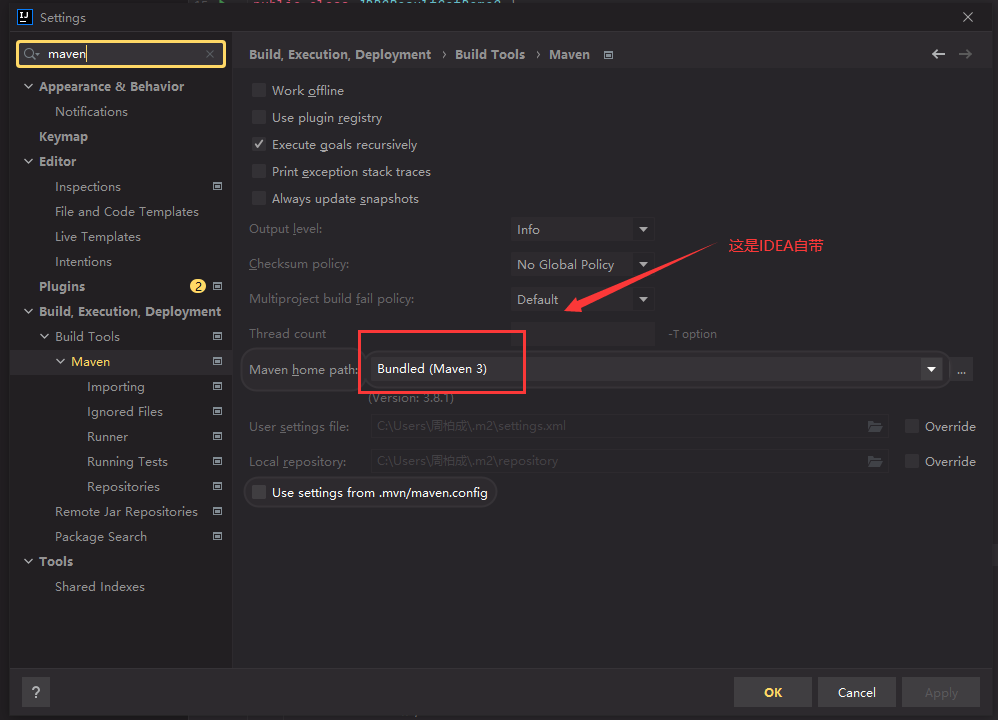Browse folder for User settings file
The image size is (998, 720).
click(x=875, y=427)
